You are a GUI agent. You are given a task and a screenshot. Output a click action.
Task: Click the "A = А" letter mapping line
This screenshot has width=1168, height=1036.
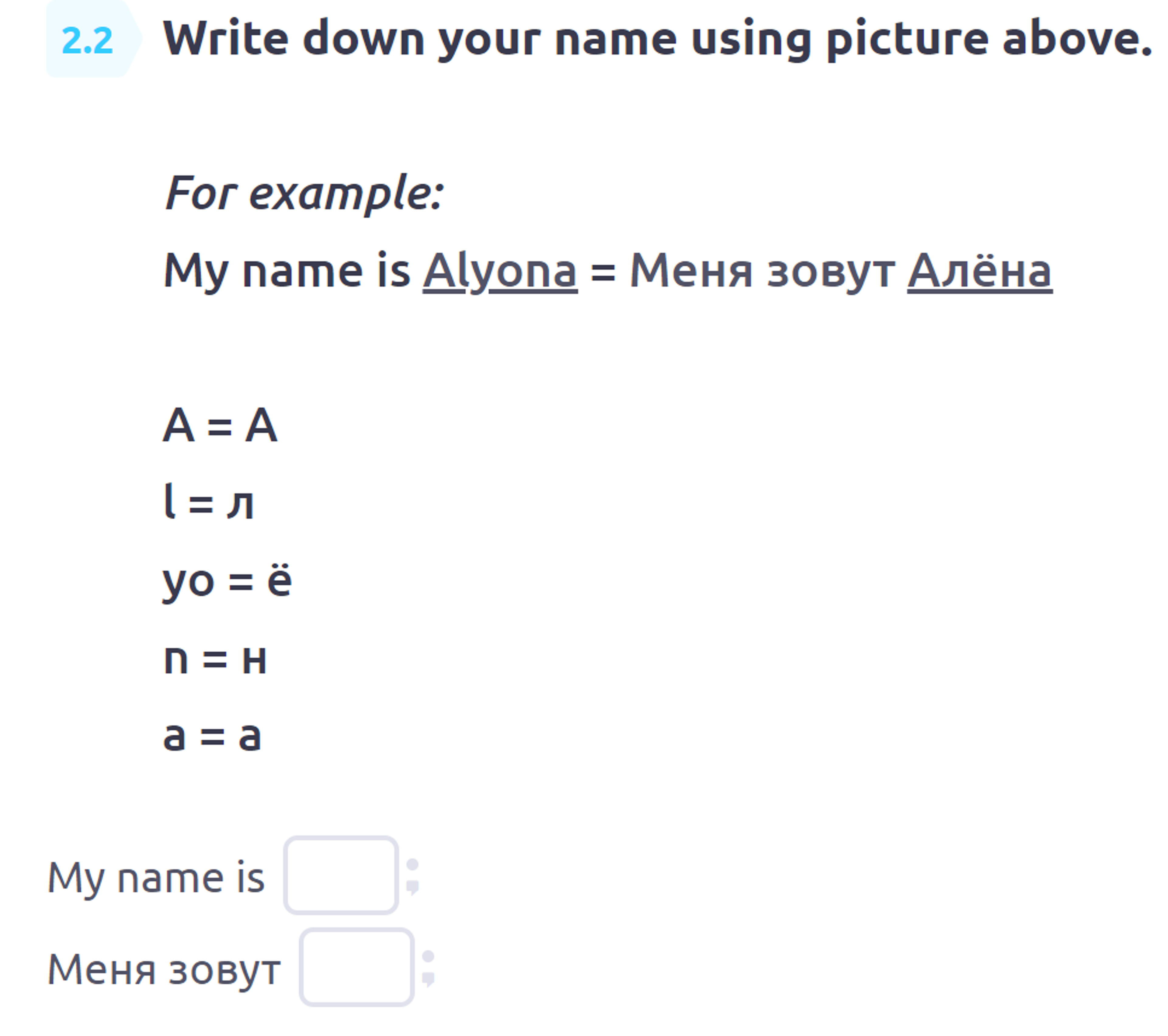220,425
